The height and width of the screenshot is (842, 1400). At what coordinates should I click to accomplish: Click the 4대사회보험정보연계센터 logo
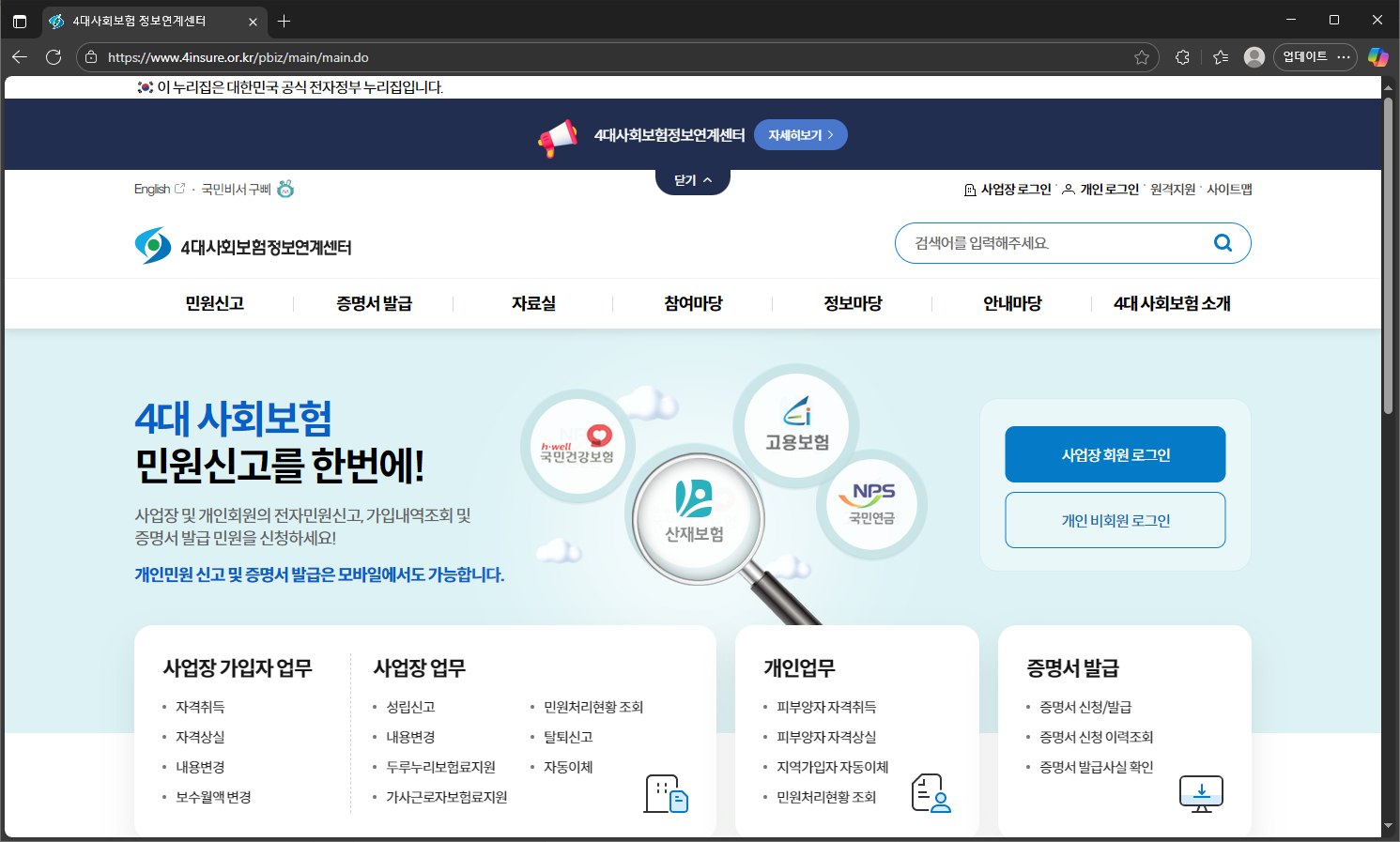coord(243,246)
